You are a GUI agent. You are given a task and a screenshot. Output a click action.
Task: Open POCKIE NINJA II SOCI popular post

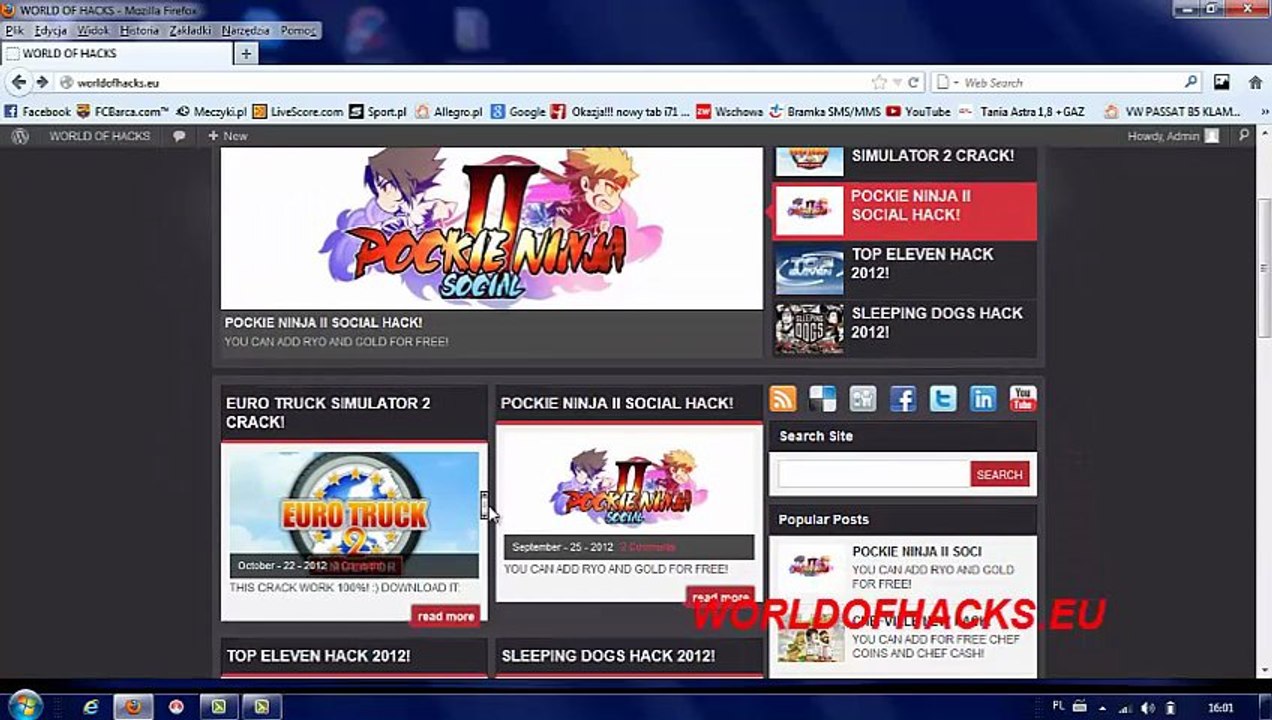(x=917, y=551)
